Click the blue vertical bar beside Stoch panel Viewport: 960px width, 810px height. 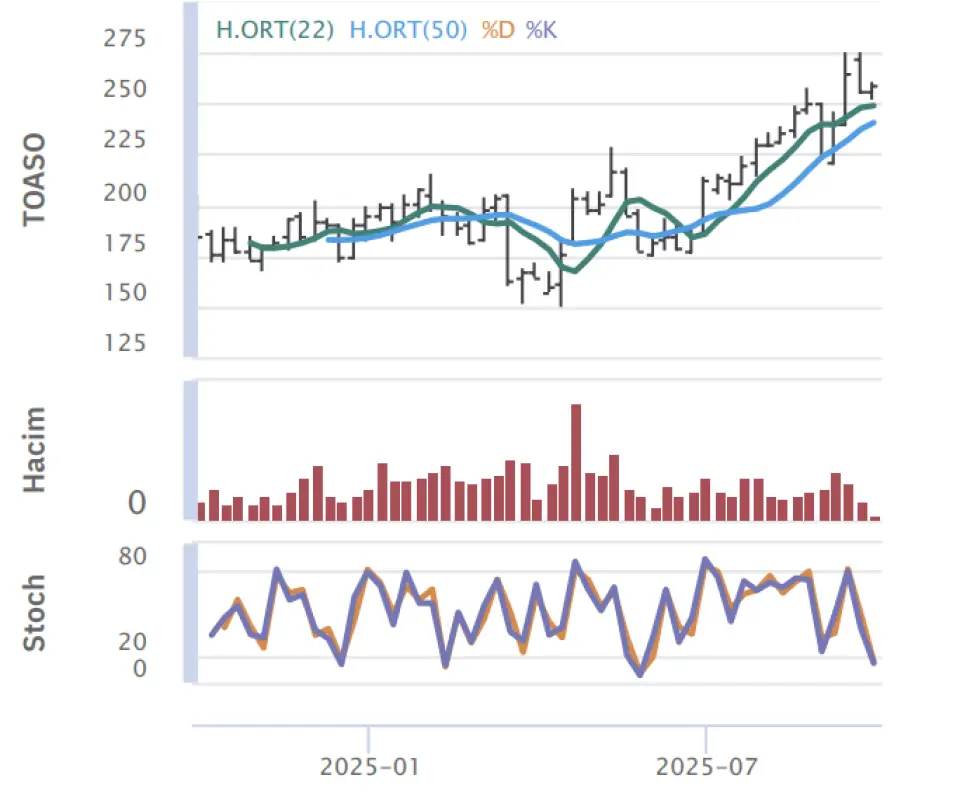(190, 614)
